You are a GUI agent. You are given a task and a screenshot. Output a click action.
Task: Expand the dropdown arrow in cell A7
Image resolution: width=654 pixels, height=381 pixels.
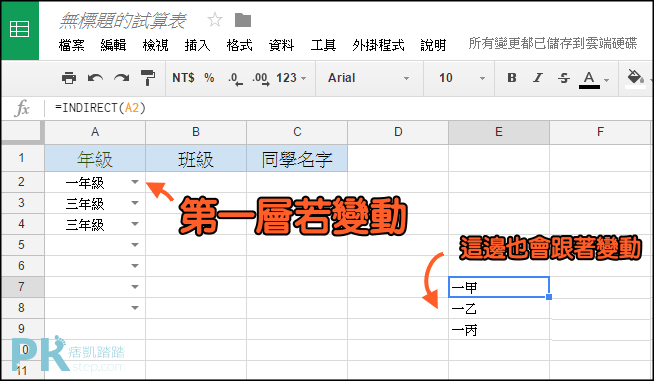tap(135, 287)
